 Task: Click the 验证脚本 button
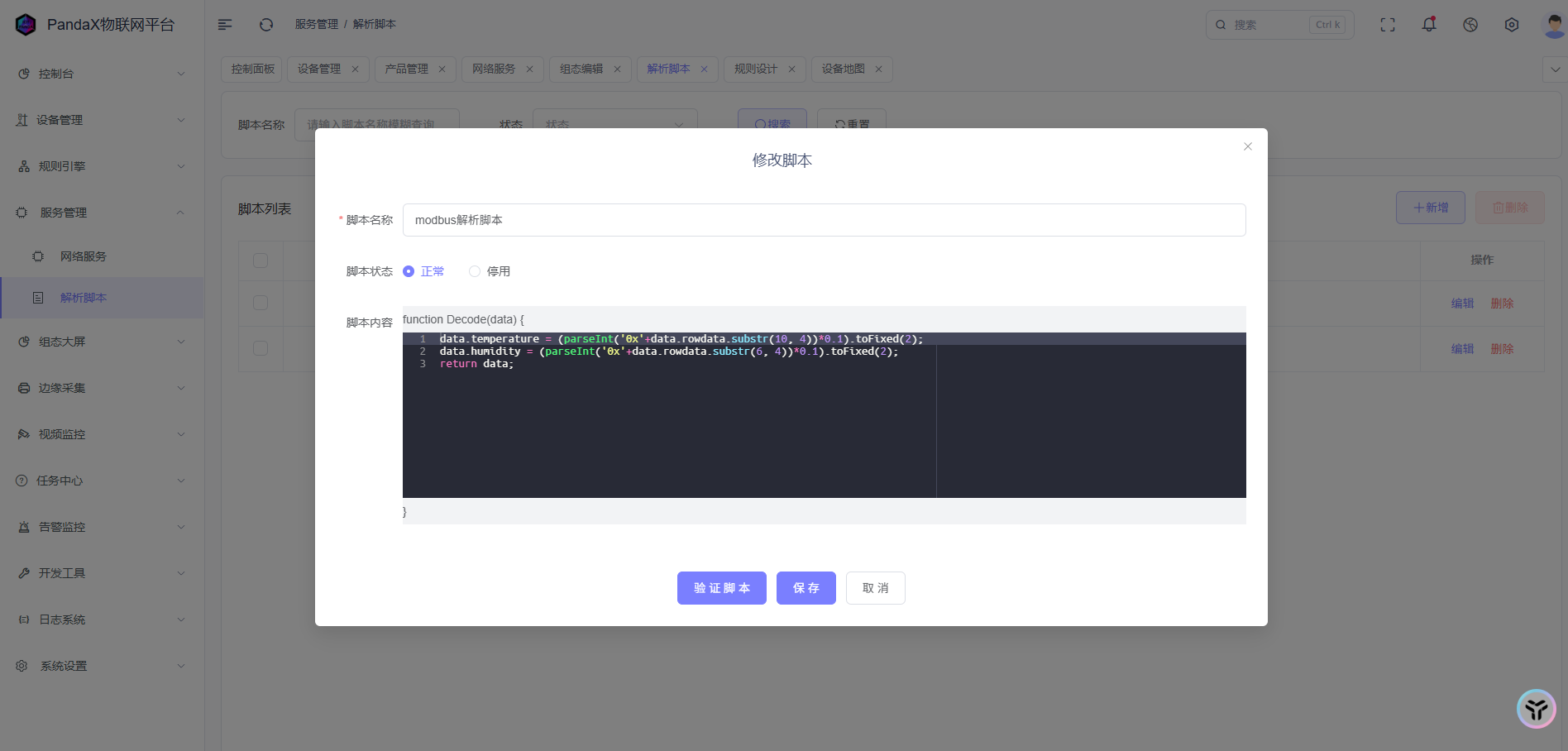pos(721,588)
